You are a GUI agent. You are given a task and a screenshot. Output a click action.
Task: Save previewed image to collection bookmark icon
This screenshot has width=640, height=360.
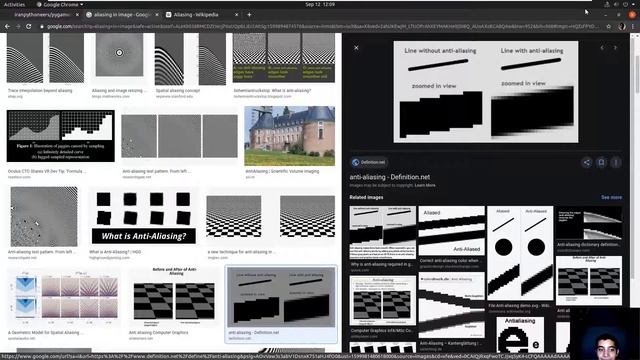601,162
